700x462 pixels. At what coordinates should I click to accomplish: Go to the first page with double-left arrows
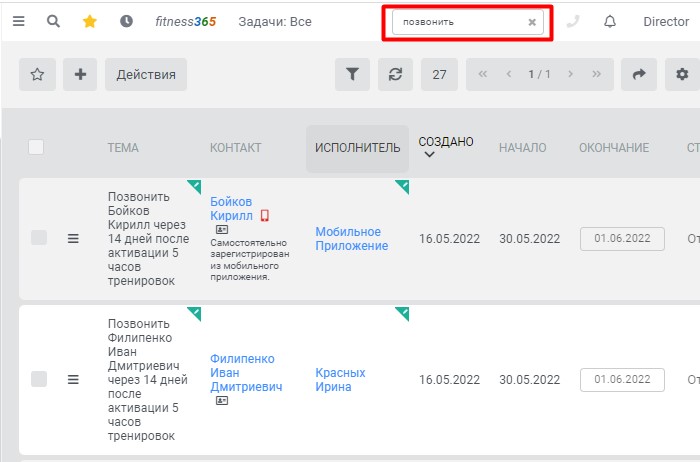(x=483, y=74)
